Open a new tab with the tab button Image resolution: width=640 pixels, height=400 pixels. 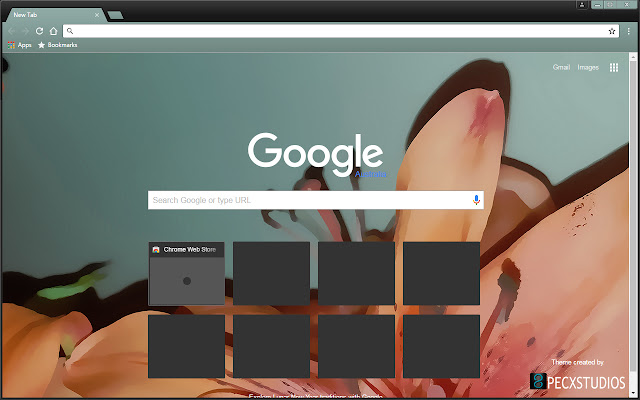point(116,16)
